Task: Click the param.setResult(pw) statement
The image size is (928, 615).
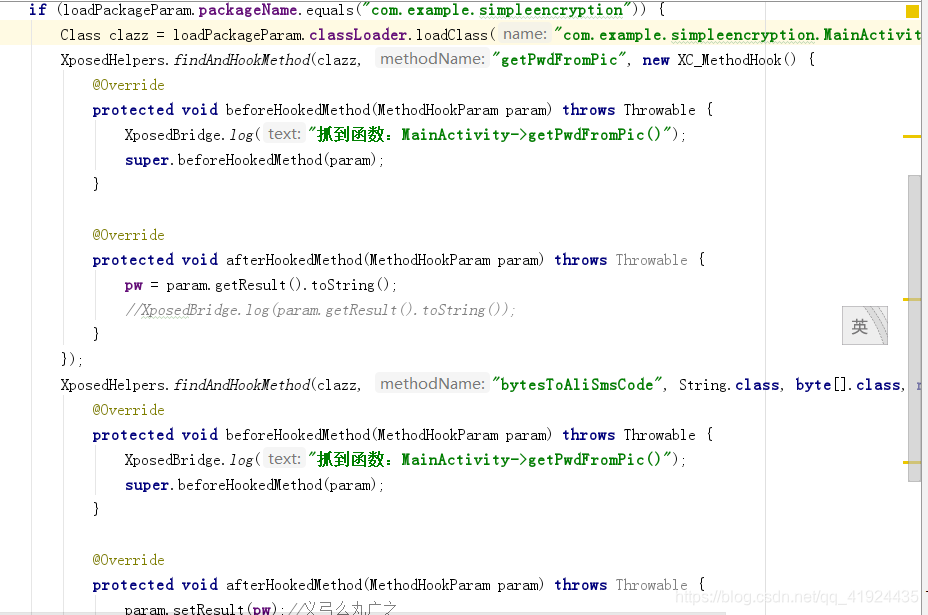Action: click(x=205, y=608)
